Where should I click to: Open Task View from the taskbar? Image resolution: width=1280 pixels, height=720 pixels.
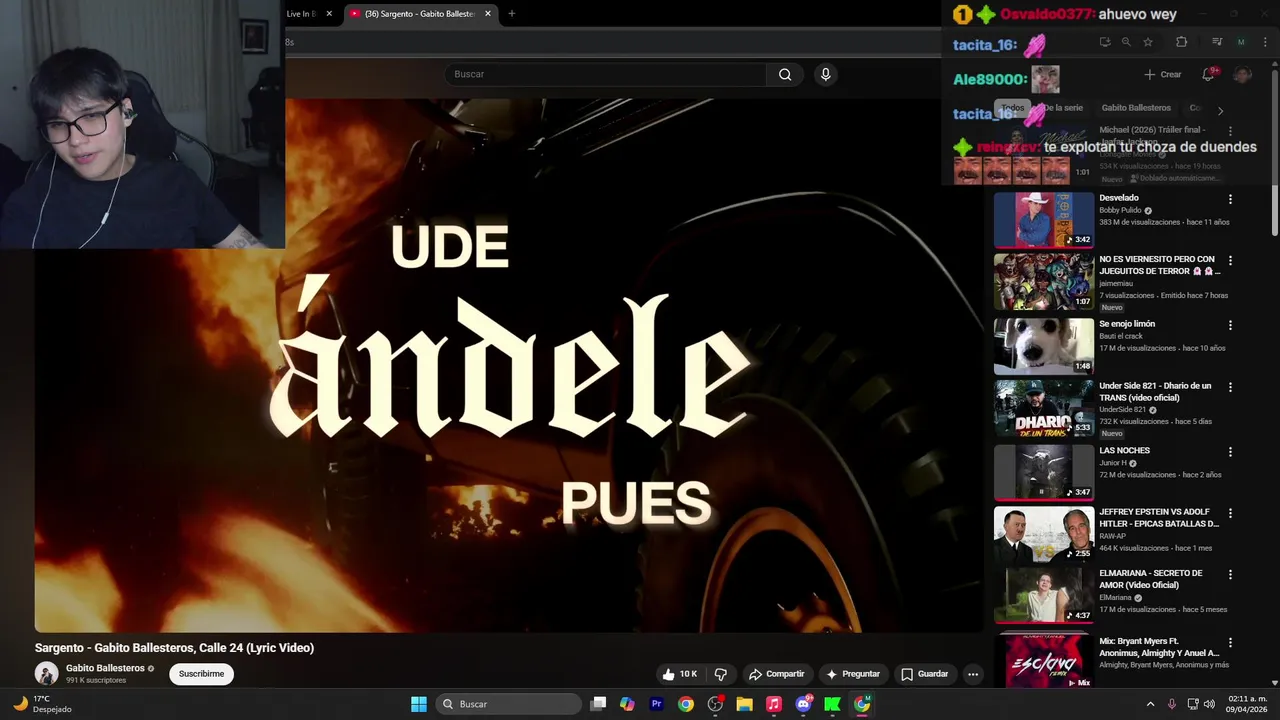coord(598,704)
